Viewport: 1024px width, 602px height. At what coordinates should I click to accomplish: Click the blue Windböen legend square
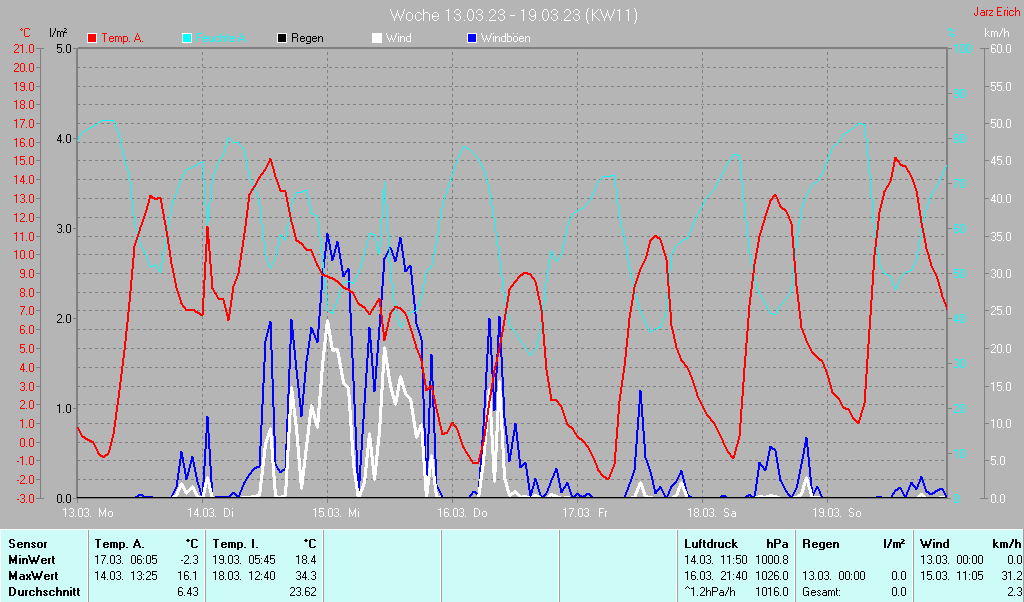pos(472,38)
